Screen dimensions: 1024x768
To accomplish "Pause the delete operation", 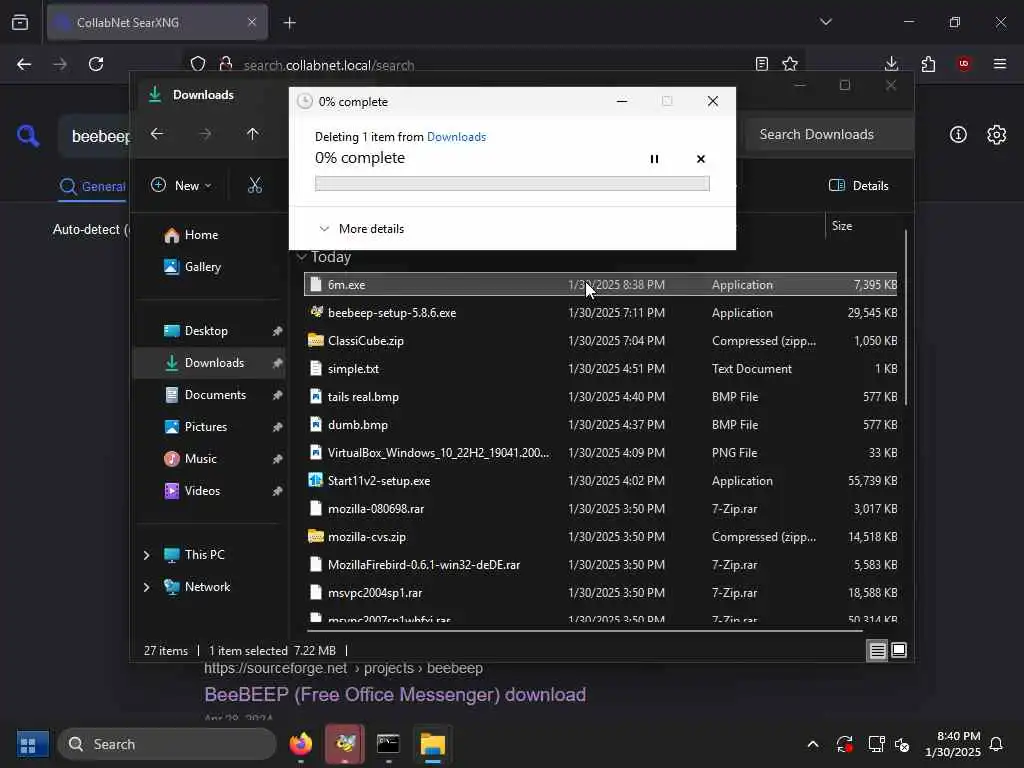I will (x=654, y=159).
